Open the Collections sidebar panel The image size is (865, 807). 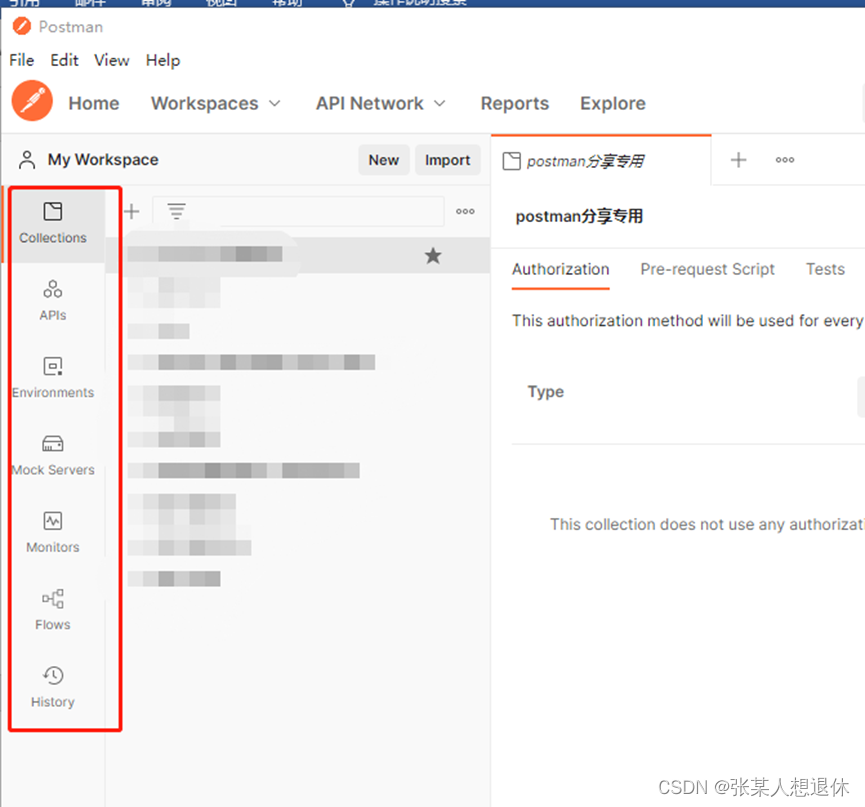click(53, 223)
